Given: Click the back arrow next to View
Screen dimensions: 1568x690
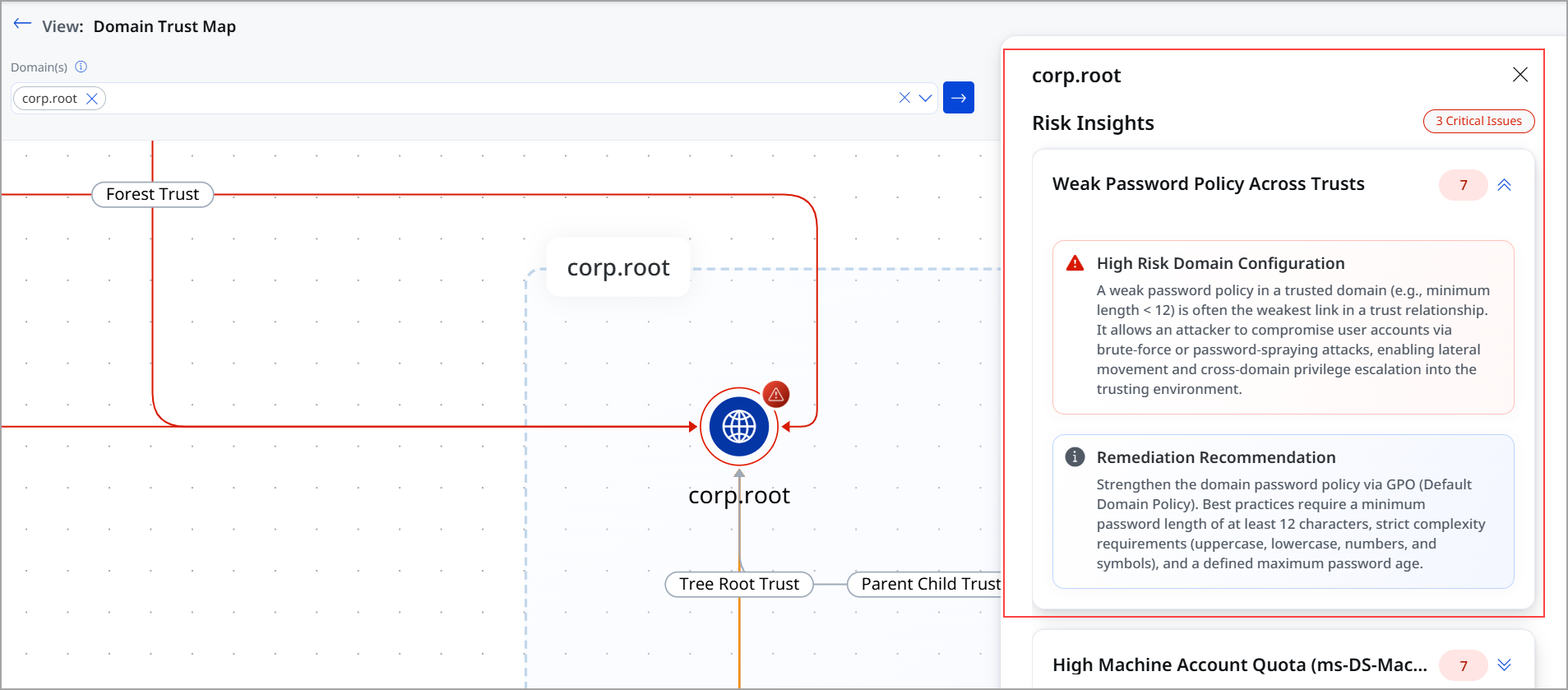Looking at the screenshot, I should (22, 24).
